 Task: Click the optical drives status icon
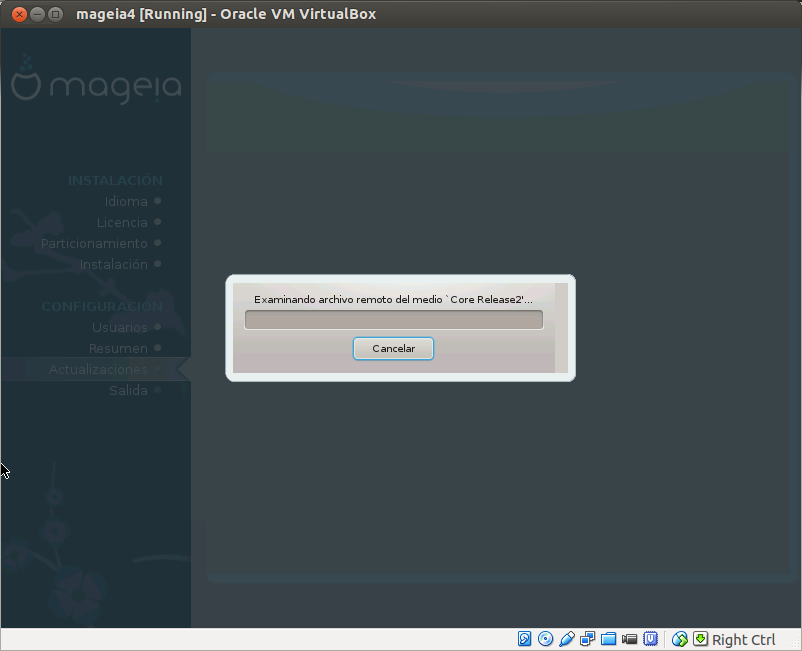pos(545,638)
